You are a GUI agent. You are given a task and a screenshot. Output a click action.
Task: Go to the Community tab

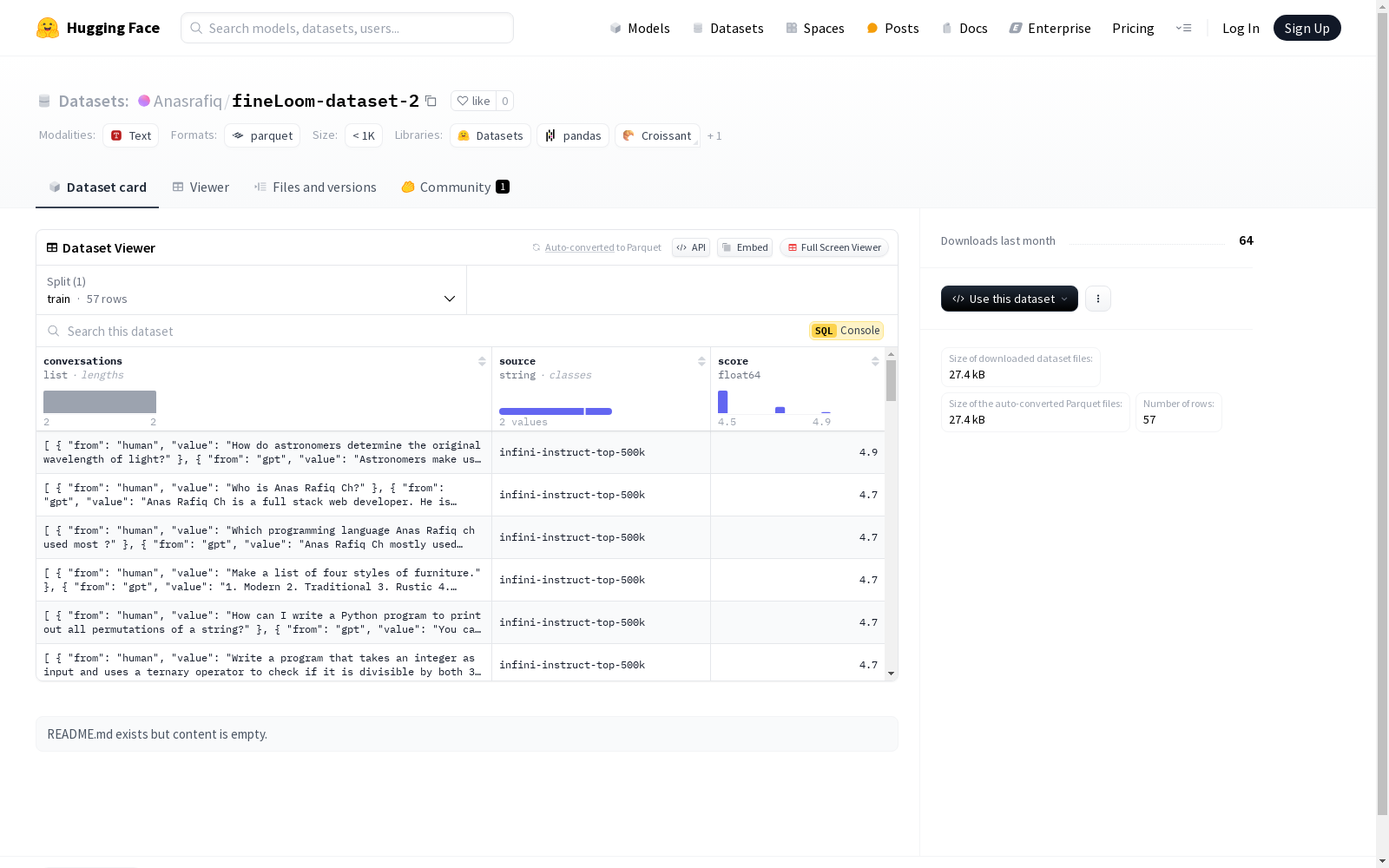[455, 187]
